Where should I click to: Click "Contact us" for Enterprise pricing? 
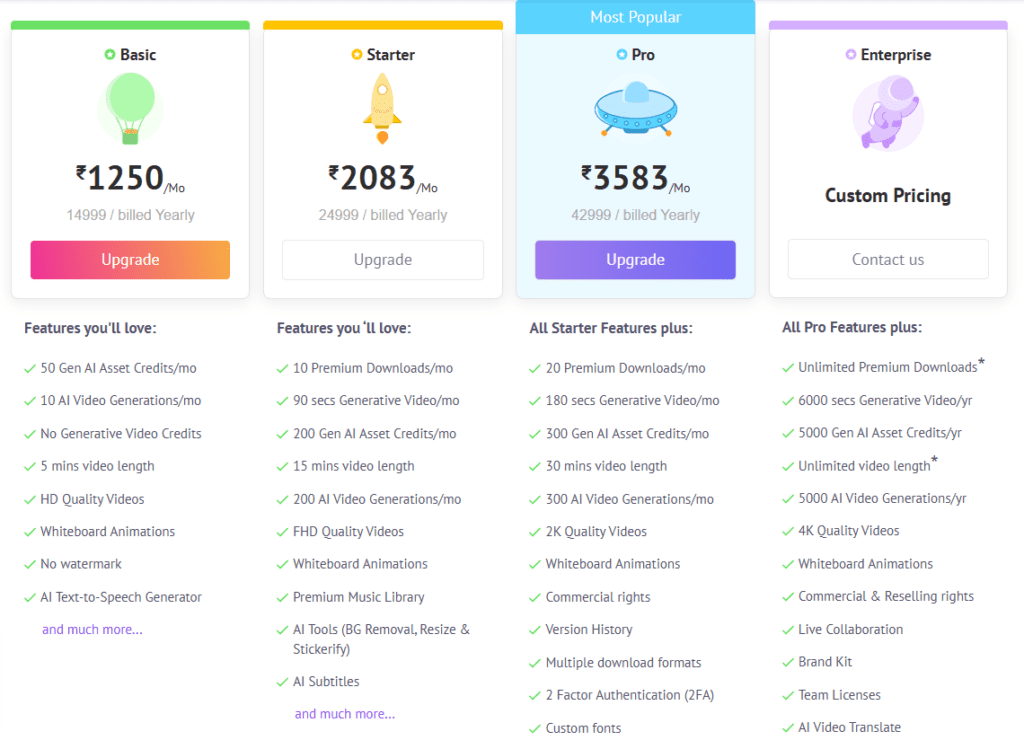click(887, 259)
